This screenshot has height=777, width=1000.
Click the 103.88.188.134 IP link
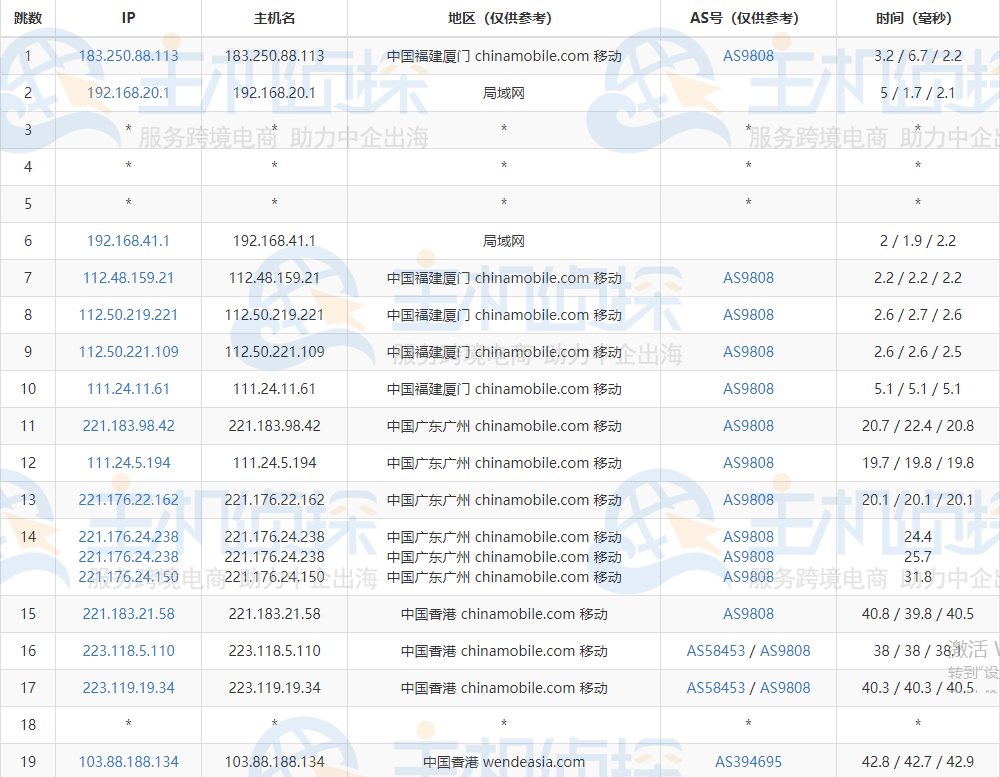click(x=128, y=761)
